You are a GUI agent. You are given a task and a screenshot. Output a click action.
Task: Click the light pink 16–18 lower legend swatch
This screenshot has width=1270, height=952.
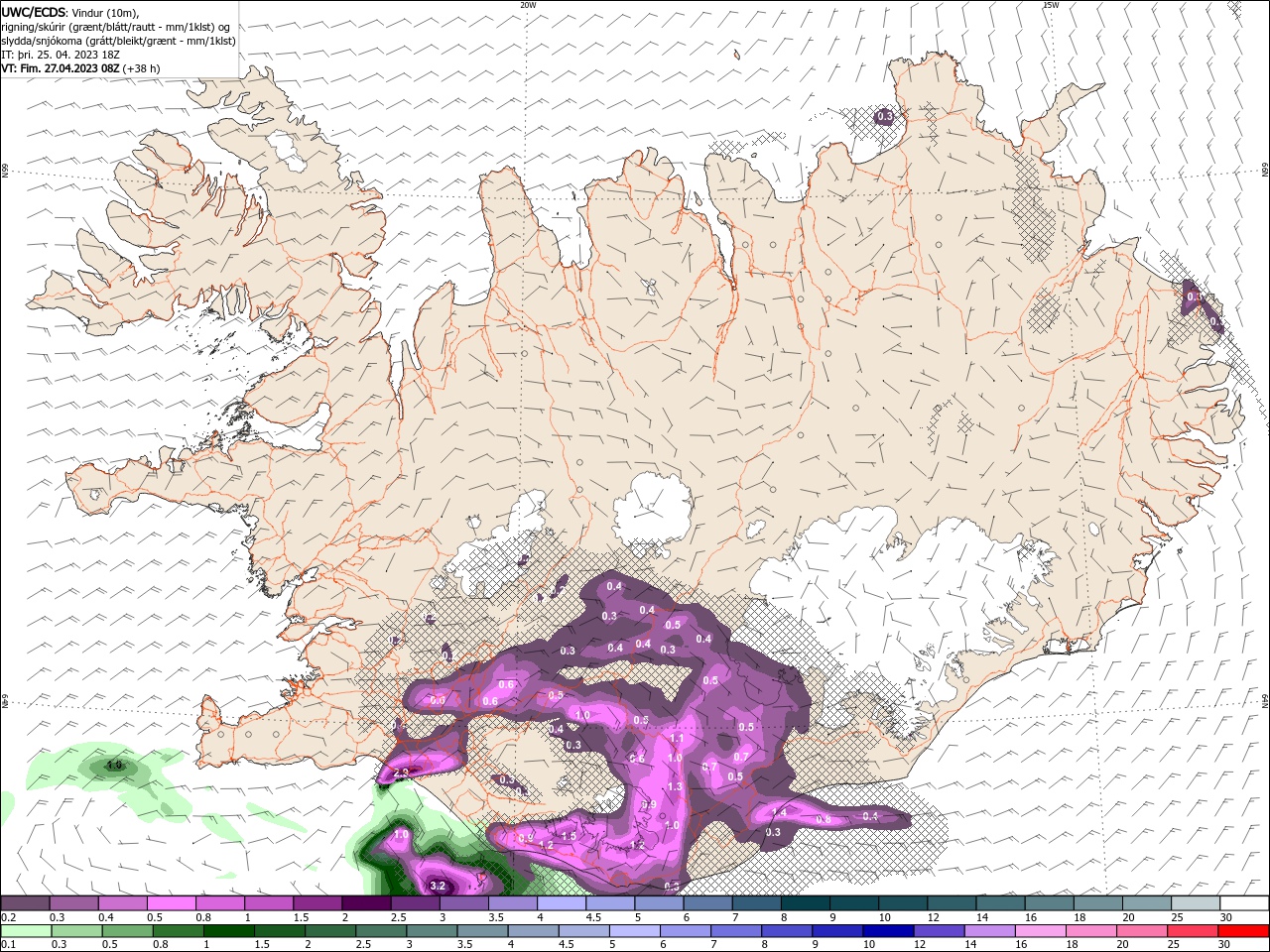click(1039, 931)
